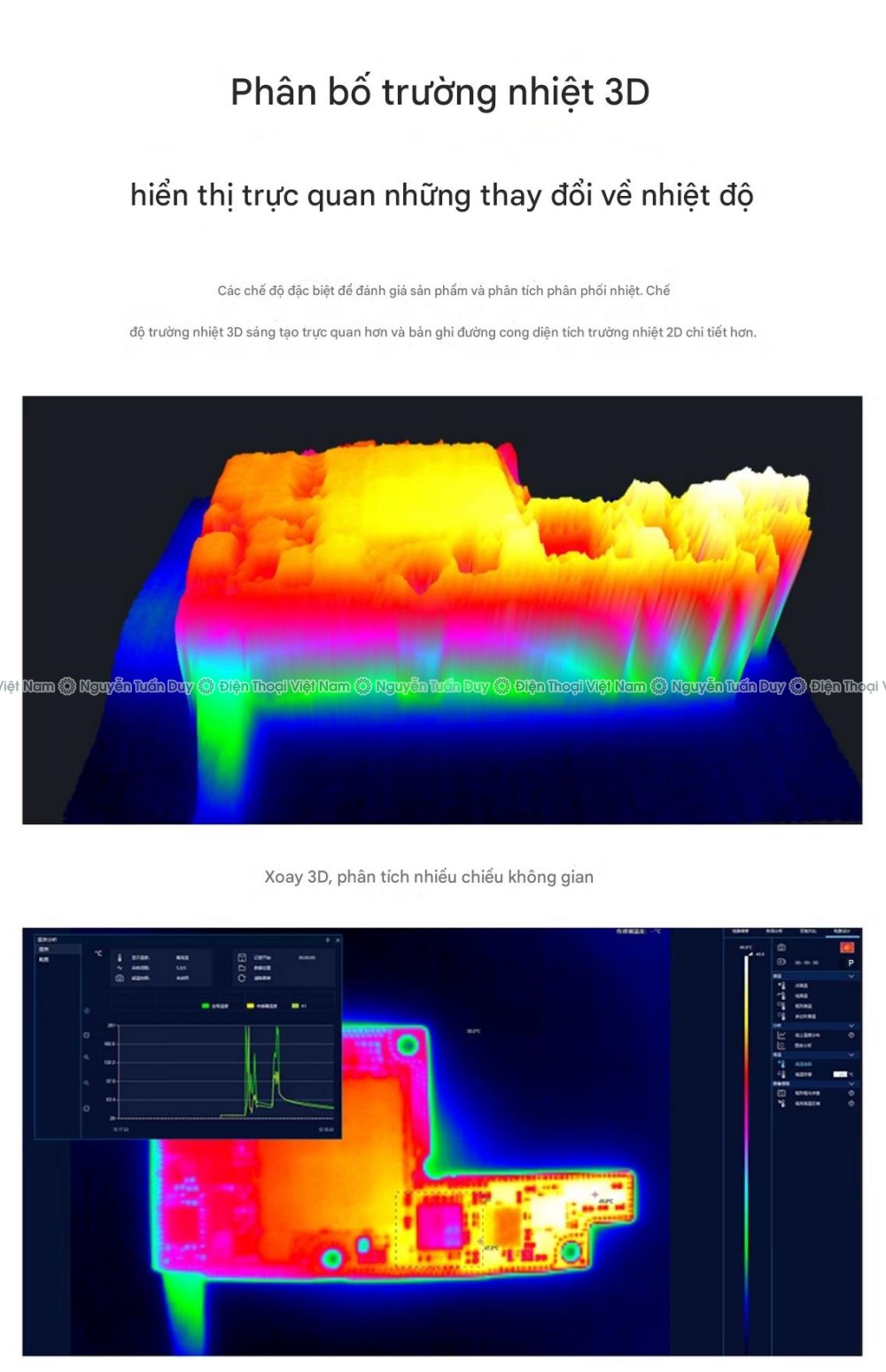Image resolution: width=886 pixels, height=1372 pixels.
Task: Collapse the measurement section chevron
Action: coord(851,976)
